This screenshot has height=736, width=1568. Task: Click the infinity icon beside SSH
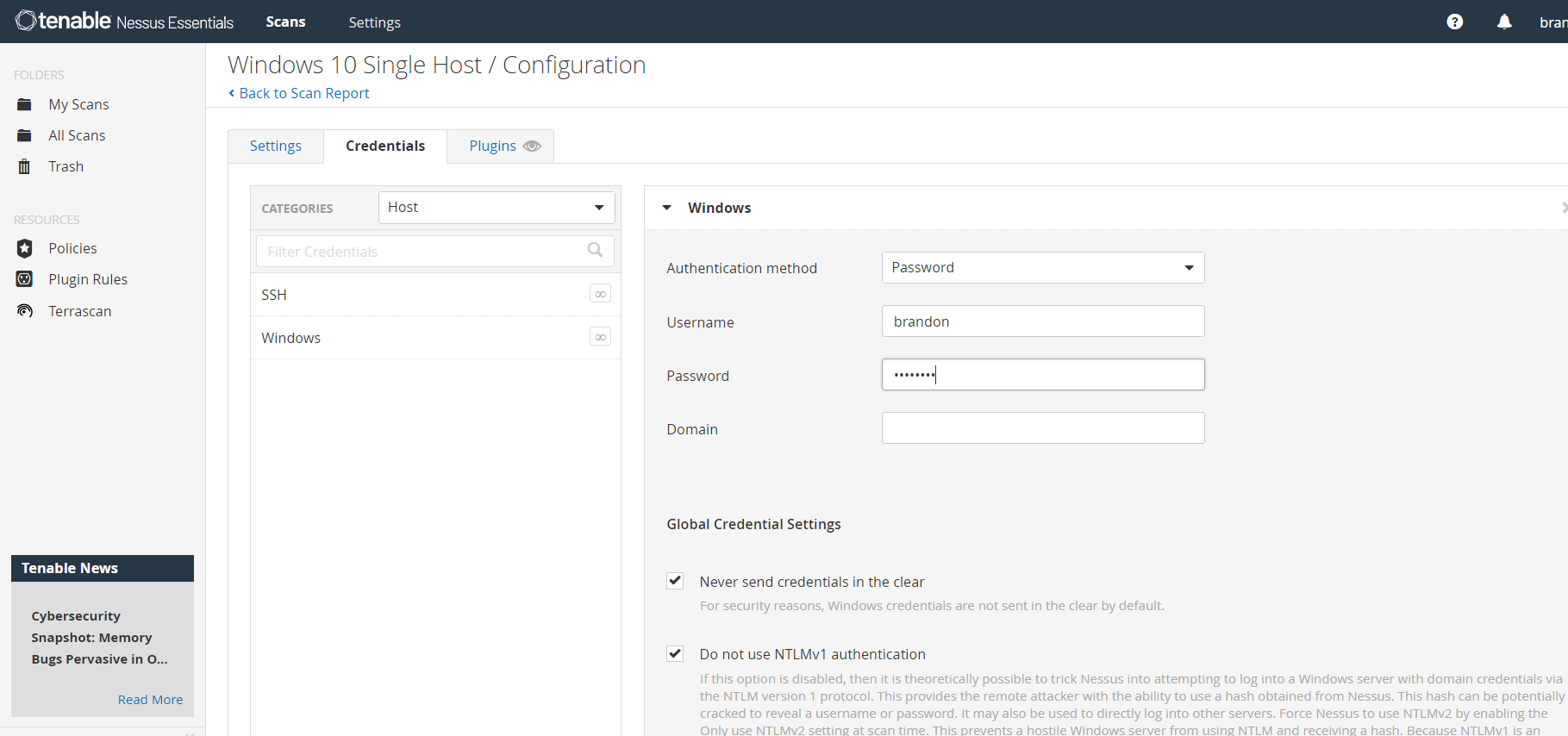click(600, 294)
